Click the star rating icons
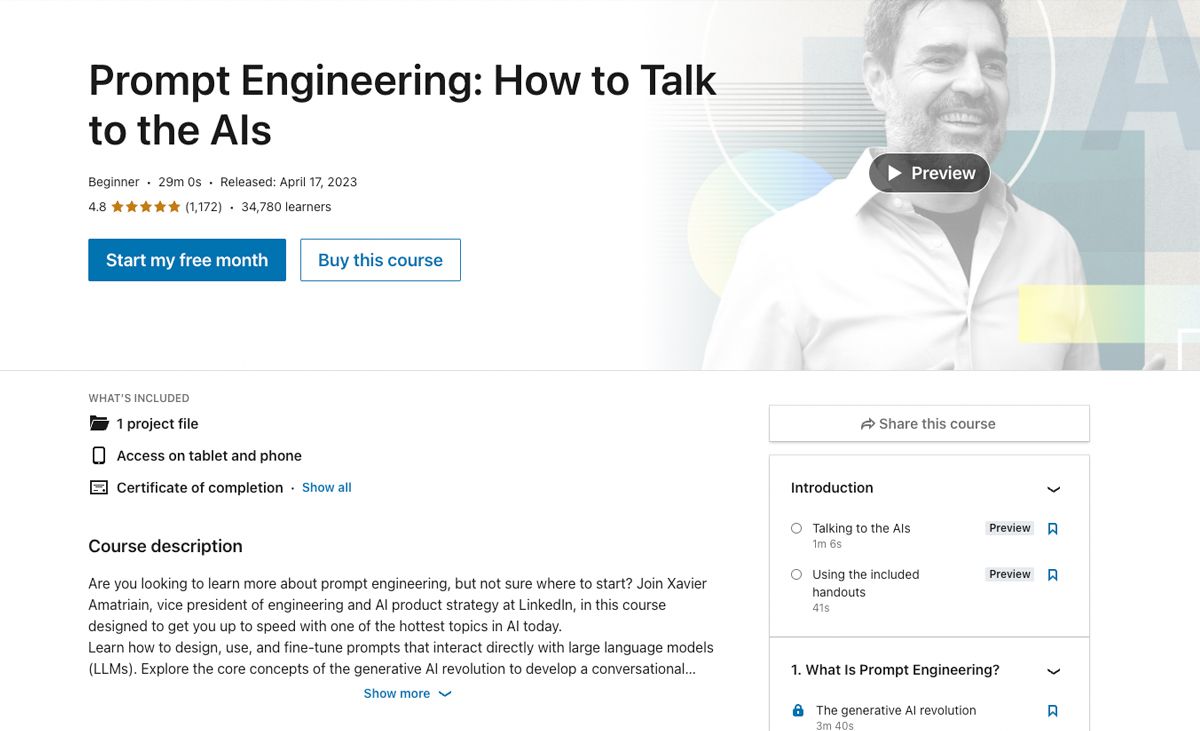This screenshot has width=1200, height=731. [x=145, y=207]
